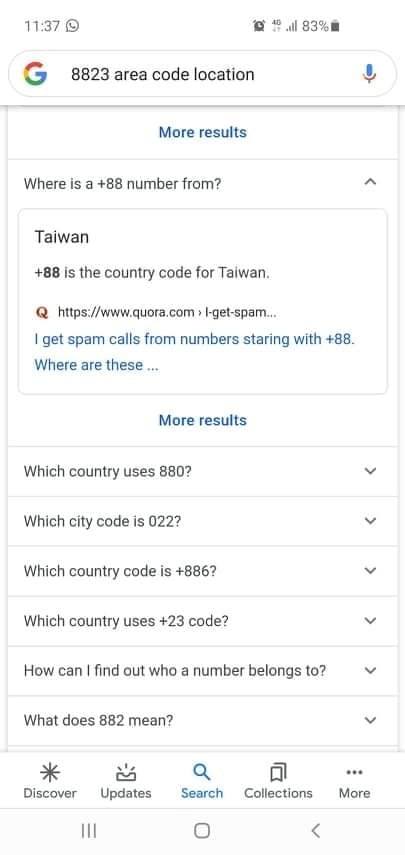
Task: Select the Search tab in bottom bar
Action: [202, 781]
